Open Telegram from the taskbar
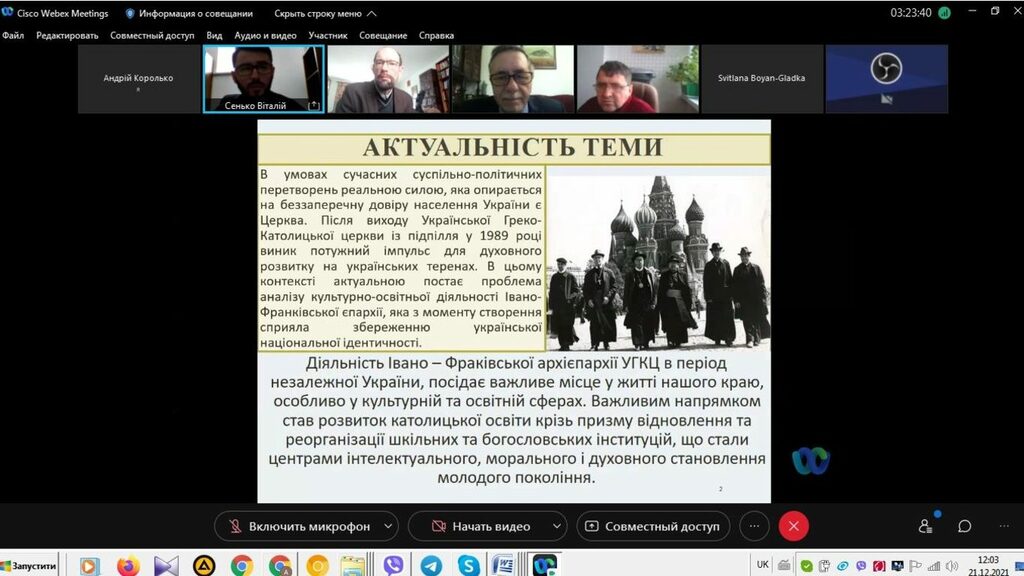The image size is (1024, 576). 431,566
